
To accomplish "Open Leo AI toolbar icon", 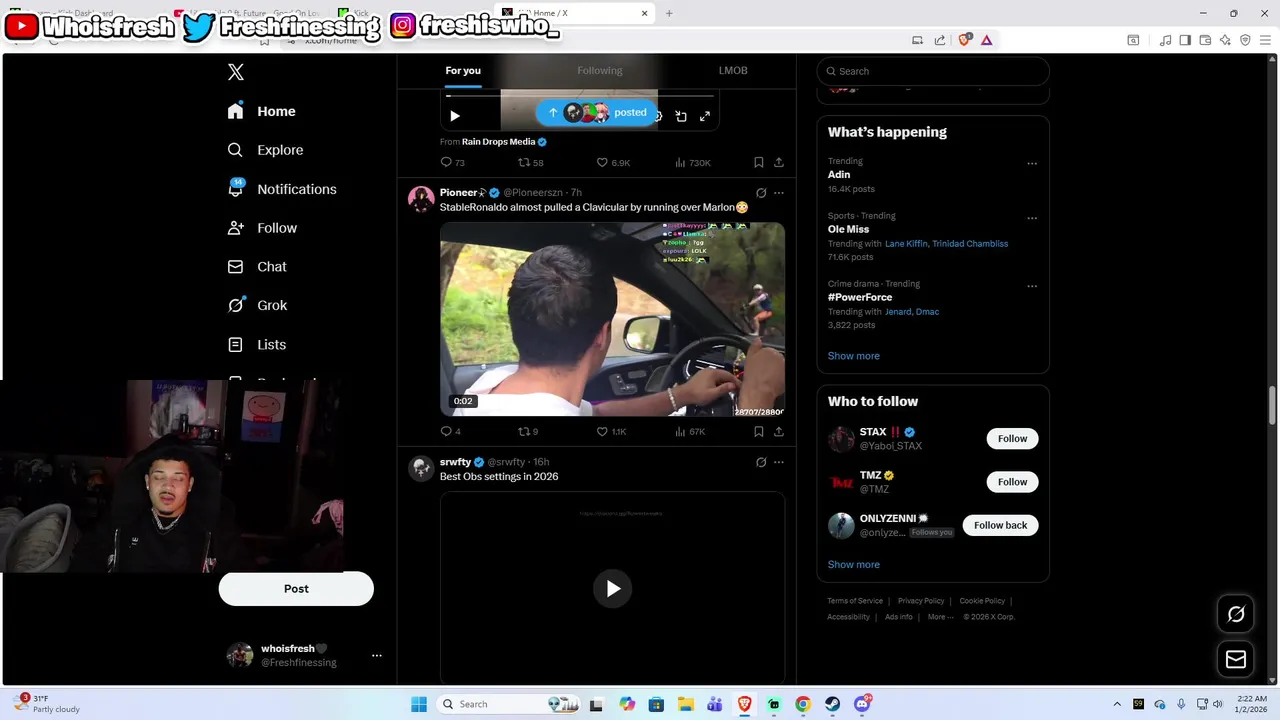I will (x=1225, y=40).
